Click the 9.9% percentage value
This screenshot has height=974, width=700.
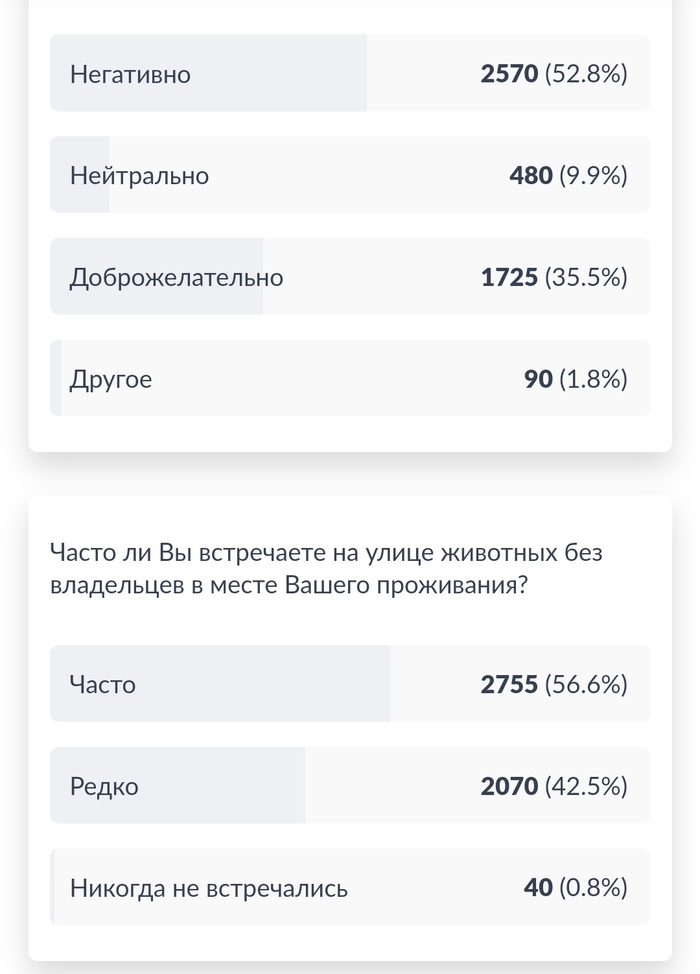pos(593,176)
